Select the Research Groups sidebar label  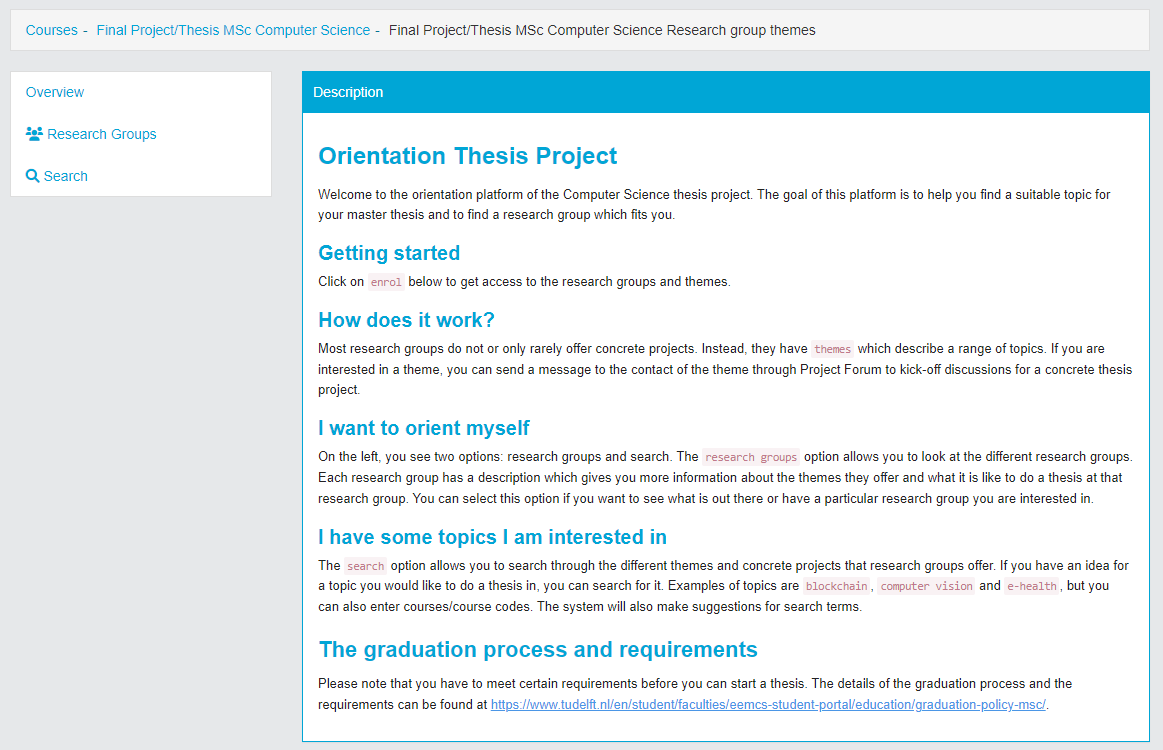[x=101, y=134]
